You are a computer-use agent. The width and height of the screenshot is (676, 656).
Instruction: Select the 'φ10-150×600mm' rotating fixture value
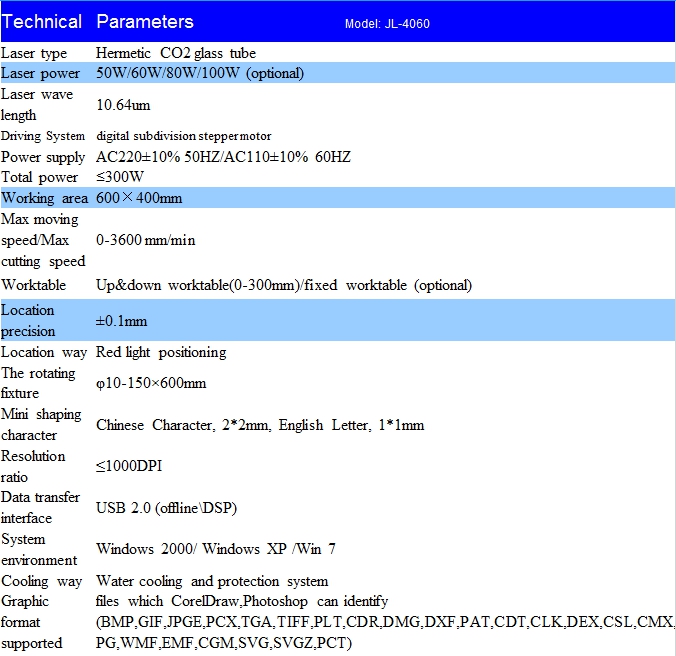[x=151, y=383]
